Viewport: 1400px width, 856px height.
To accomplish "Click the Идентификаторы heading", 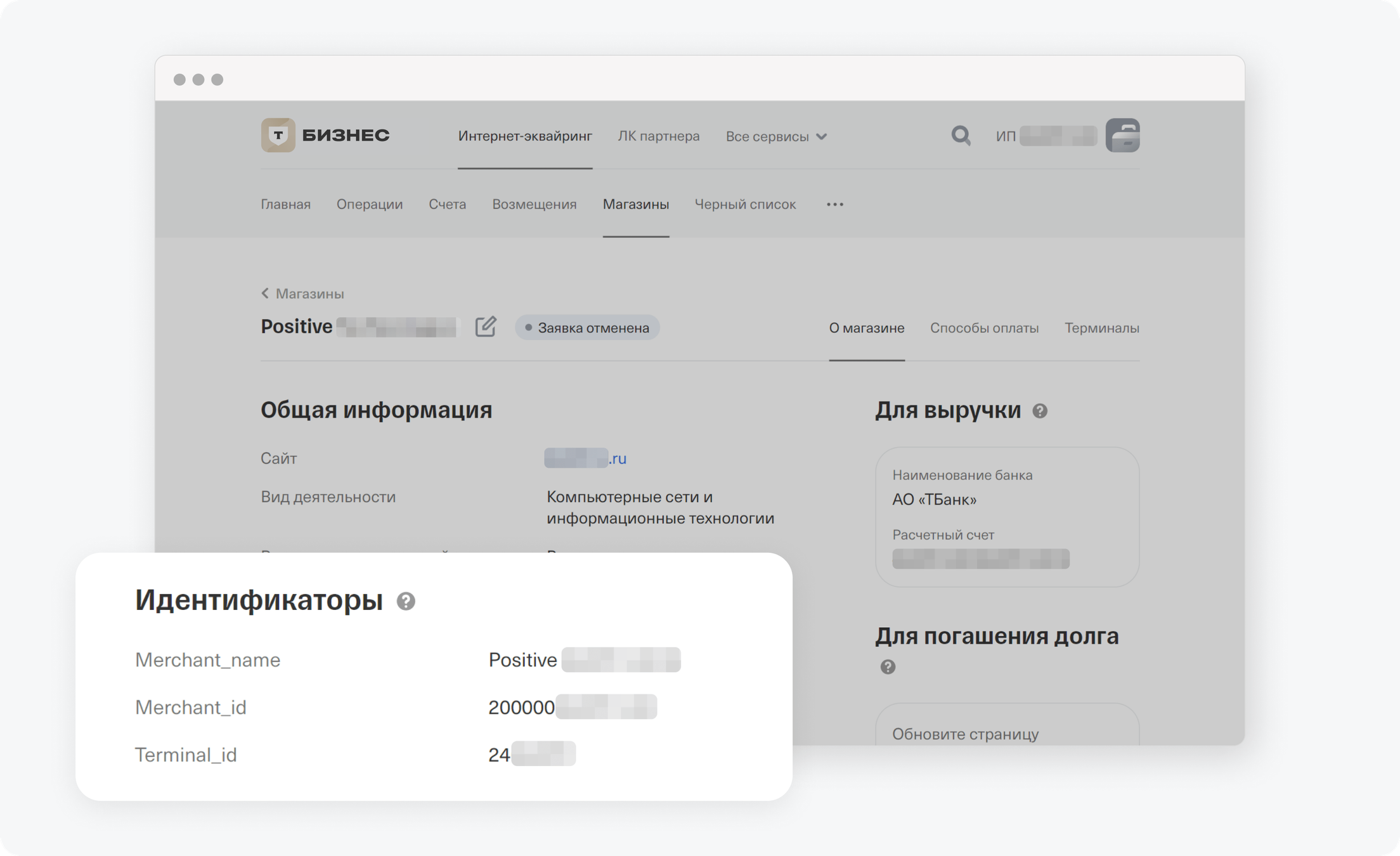I will pos(259,600).
